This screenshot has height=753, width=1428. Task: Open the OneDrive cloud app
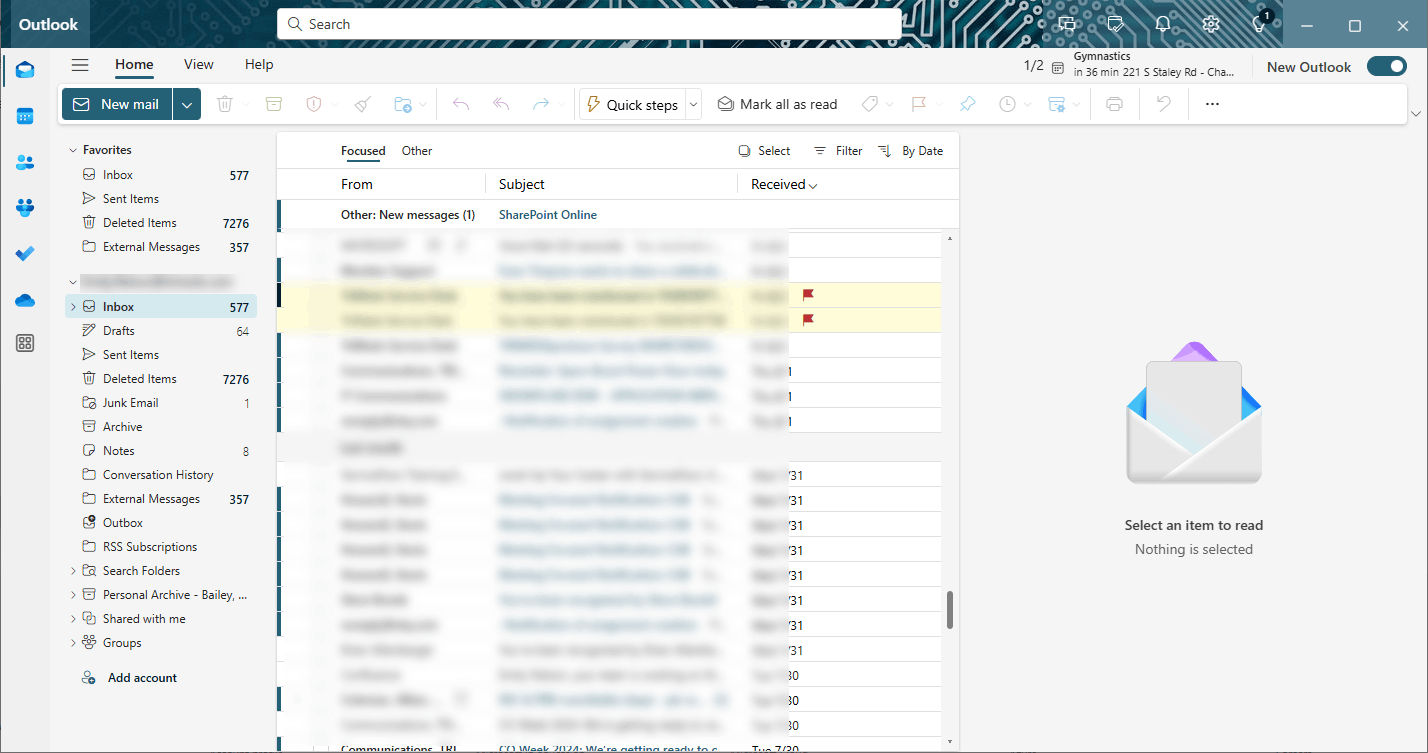(x=25, y=300)
